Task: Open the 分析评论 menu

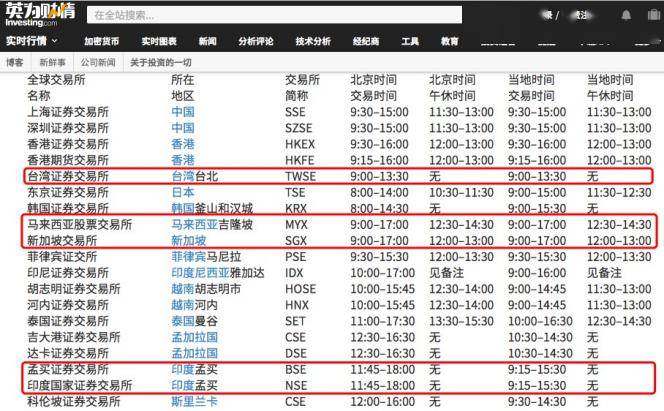Action: click(x=256, y=41)
